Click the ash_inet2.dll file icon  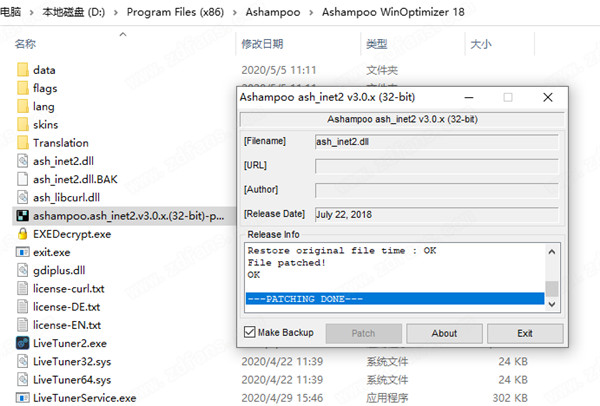[x=23, y=161]
